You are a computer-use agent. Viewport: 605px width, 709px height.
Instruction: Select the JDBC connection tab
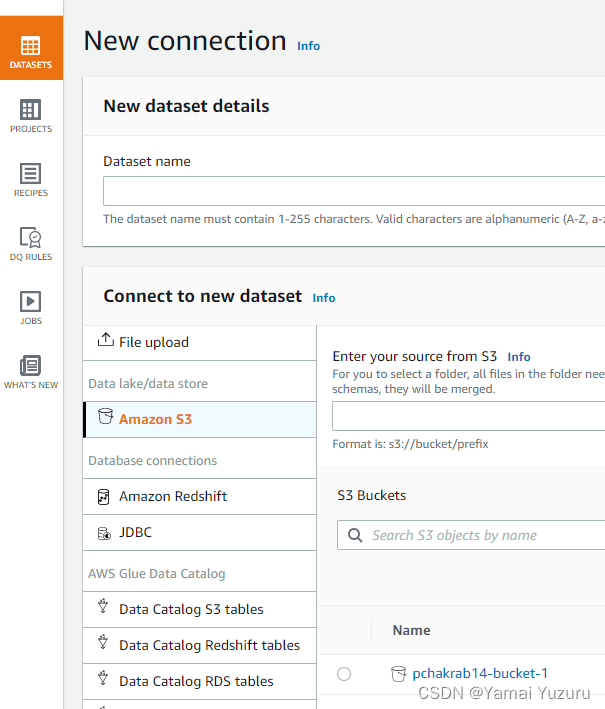pyautogui.click(x=200, y=533)
